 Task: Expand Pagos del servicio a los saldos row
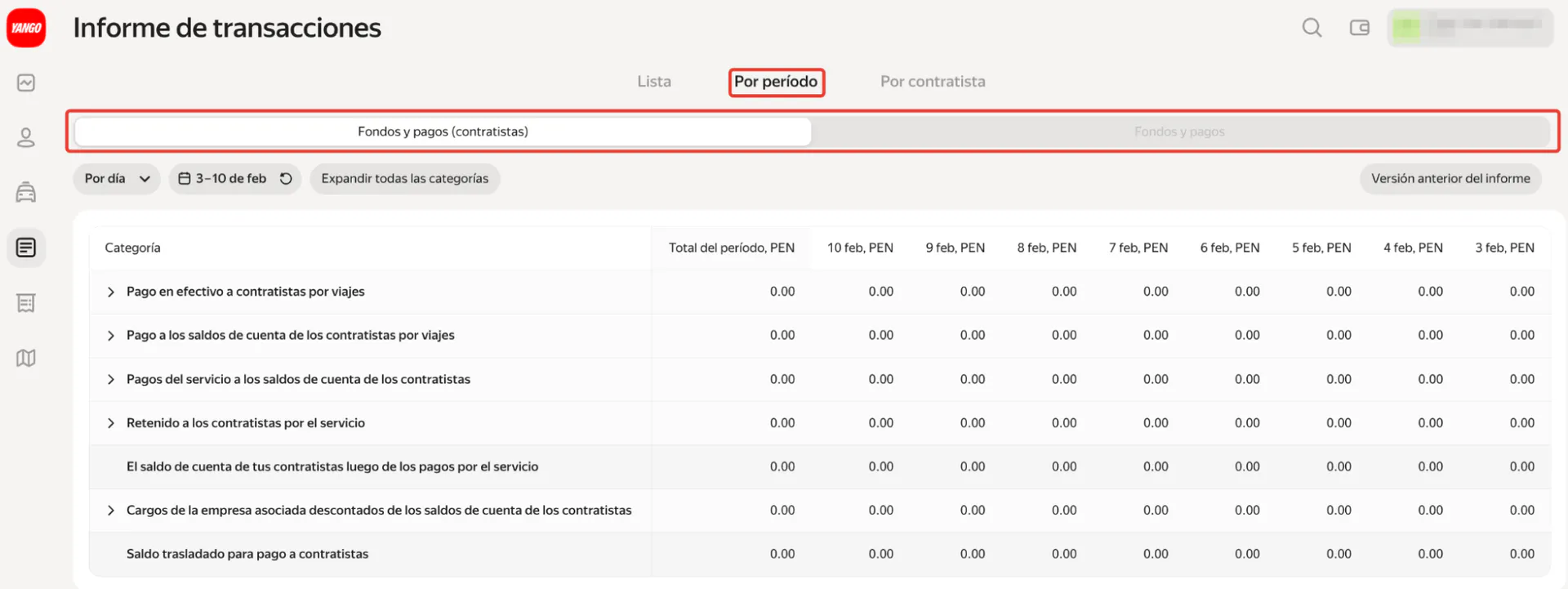click(111, 380)
